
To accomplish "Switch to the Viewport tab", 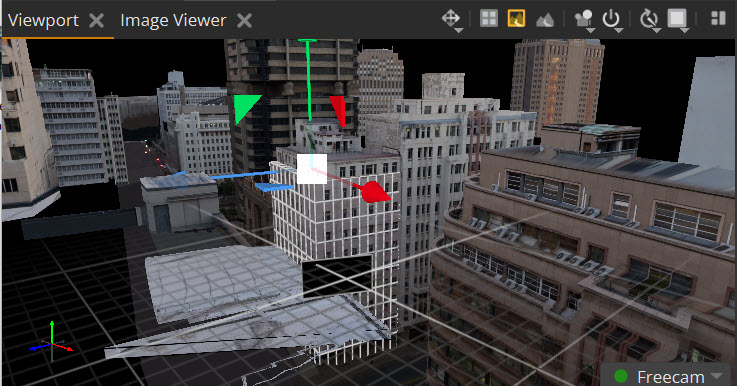I will pyautogui.click(x=43, y=20).
